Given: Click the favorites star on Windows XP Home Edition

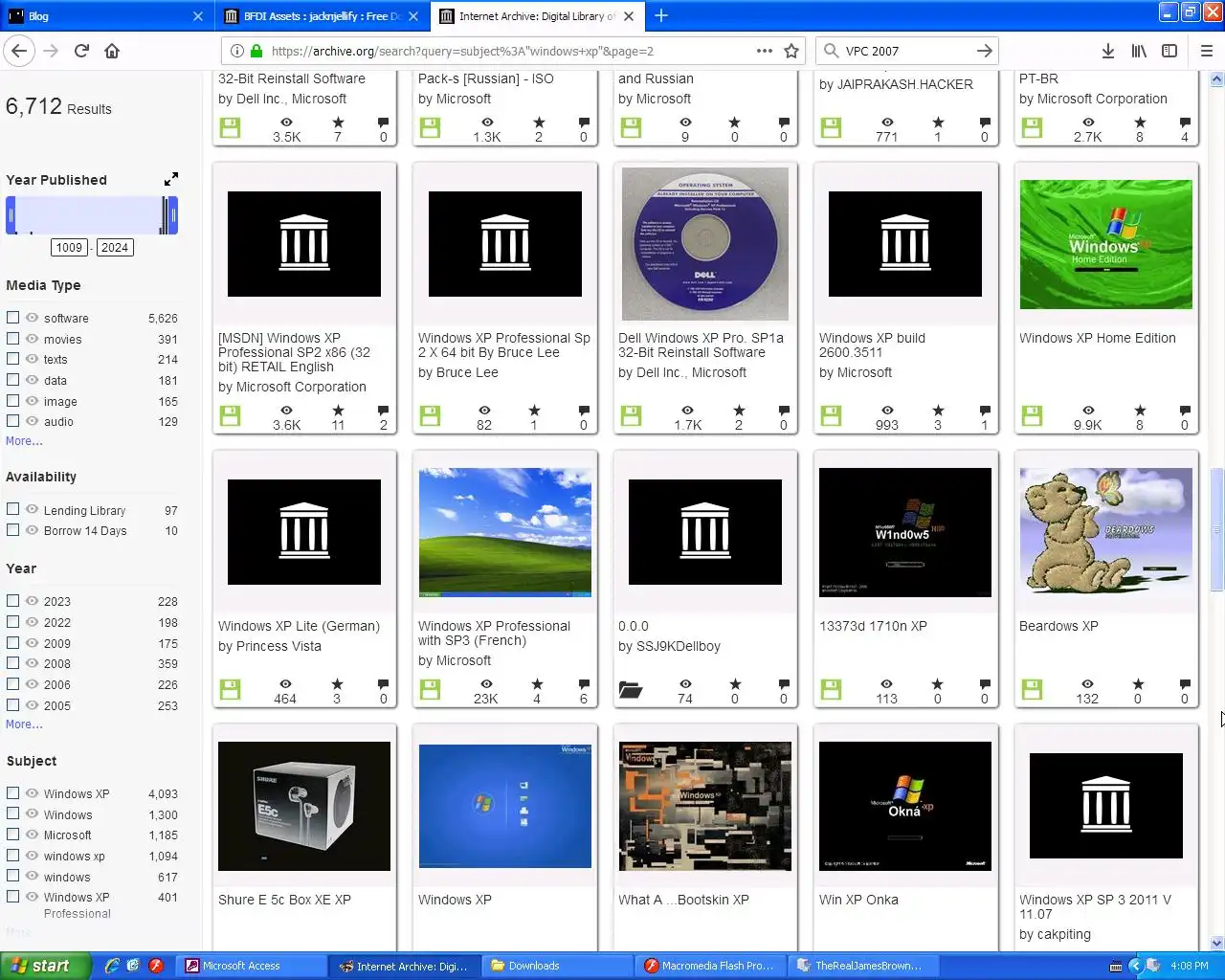Looking at the screenshot, I should point(1139,411).
